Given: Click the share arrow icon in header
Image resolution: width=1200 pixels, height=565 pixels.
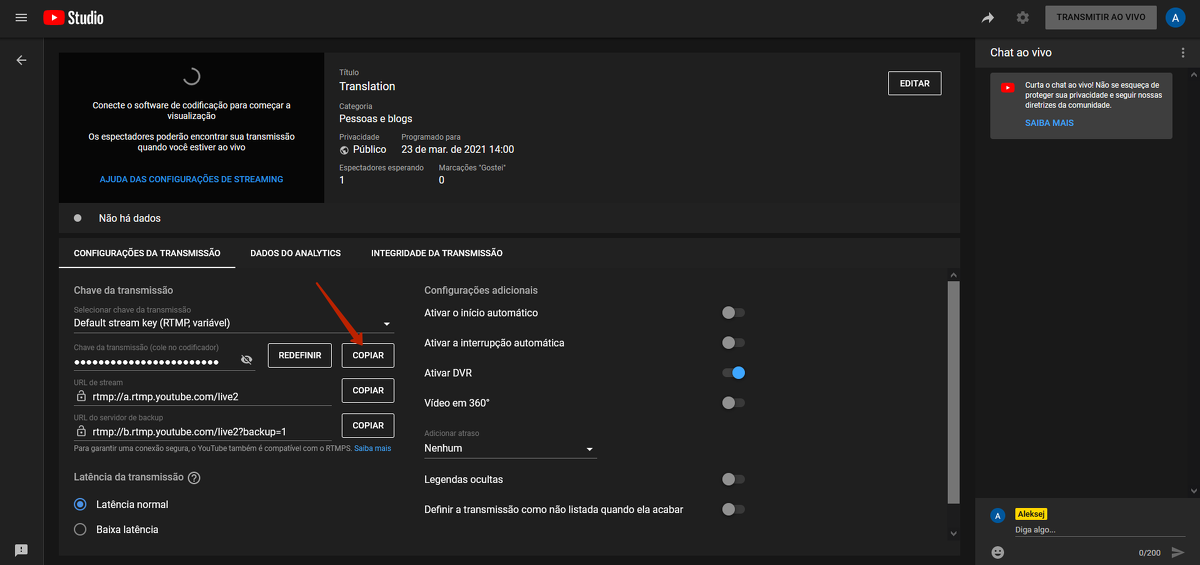Looking at the screenshot, I should pyautogui.click(x=988, y=18).
